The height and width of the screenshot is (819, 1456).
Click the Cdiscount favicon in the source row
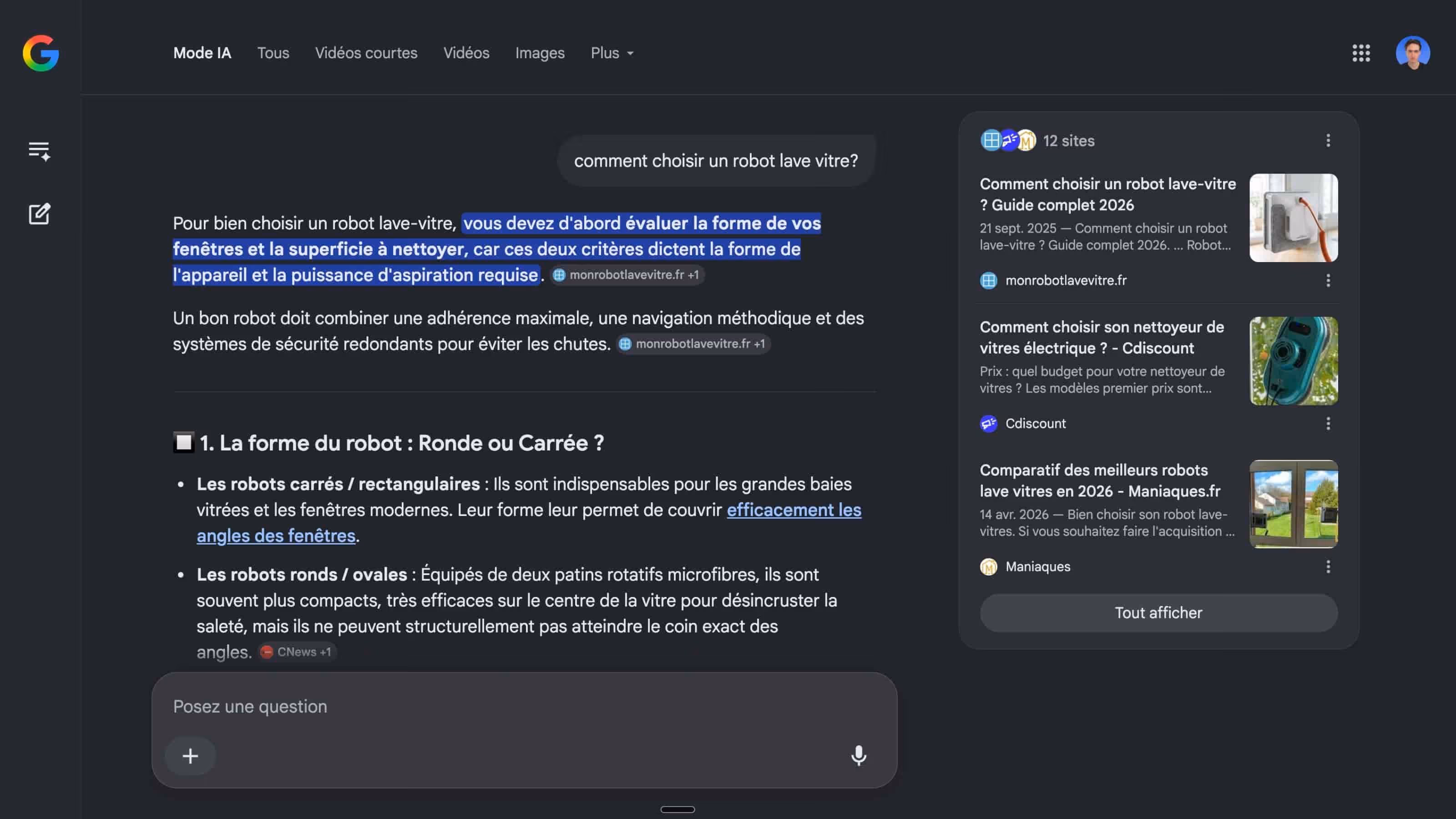tap(989, 423)
